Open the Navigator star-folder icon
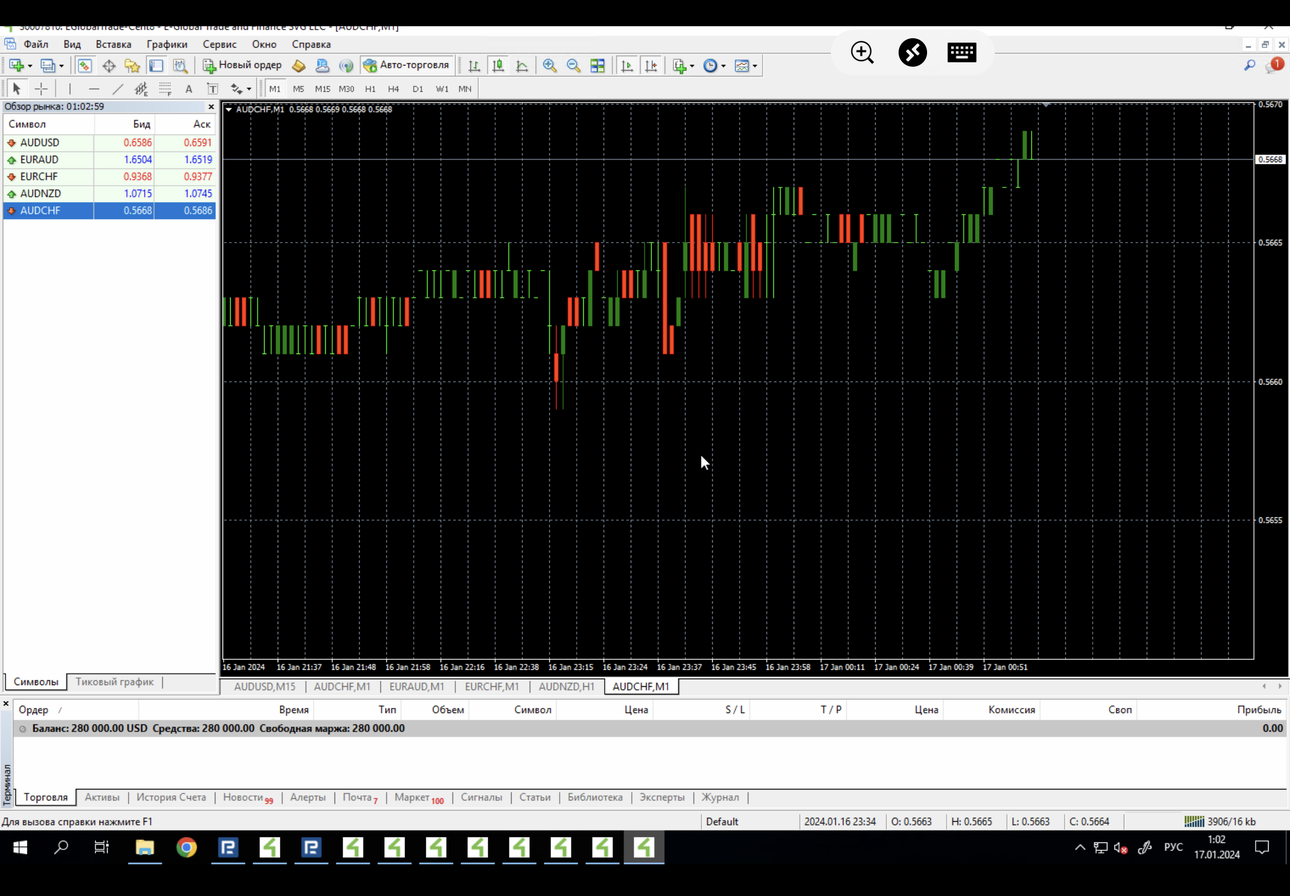Viewport: 1290px width, 896px height. pos(132,66)
